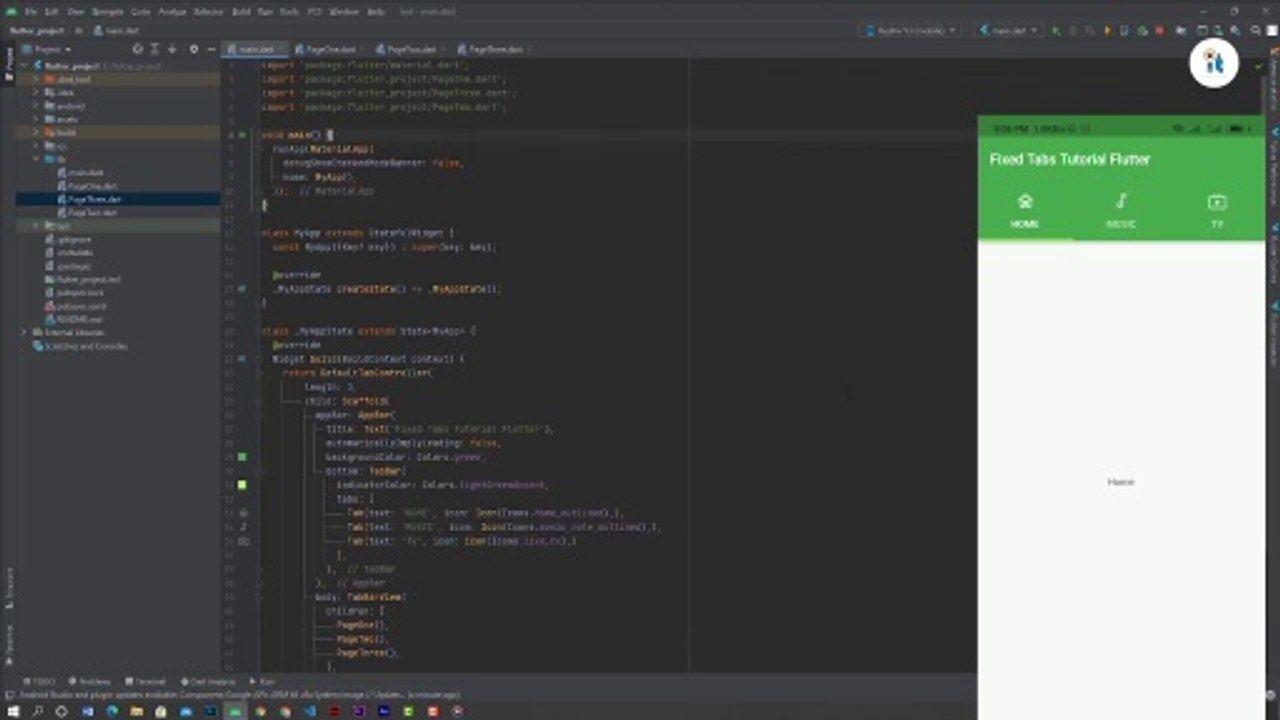Select pubspec.yaml in Project tree

pos(76,306)
